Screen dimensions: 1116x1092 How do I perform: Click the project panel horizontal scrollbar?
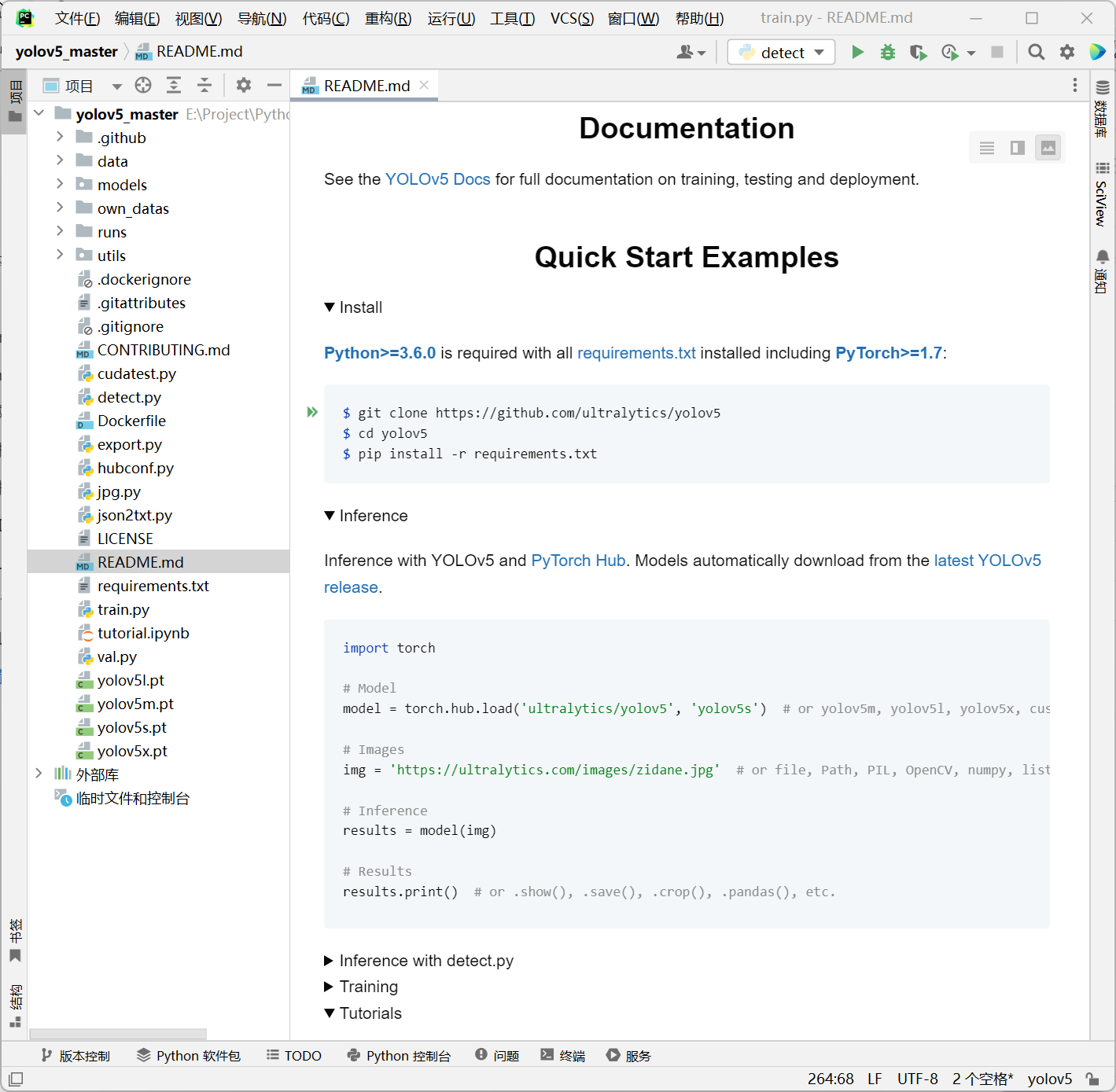[118, 1034]
